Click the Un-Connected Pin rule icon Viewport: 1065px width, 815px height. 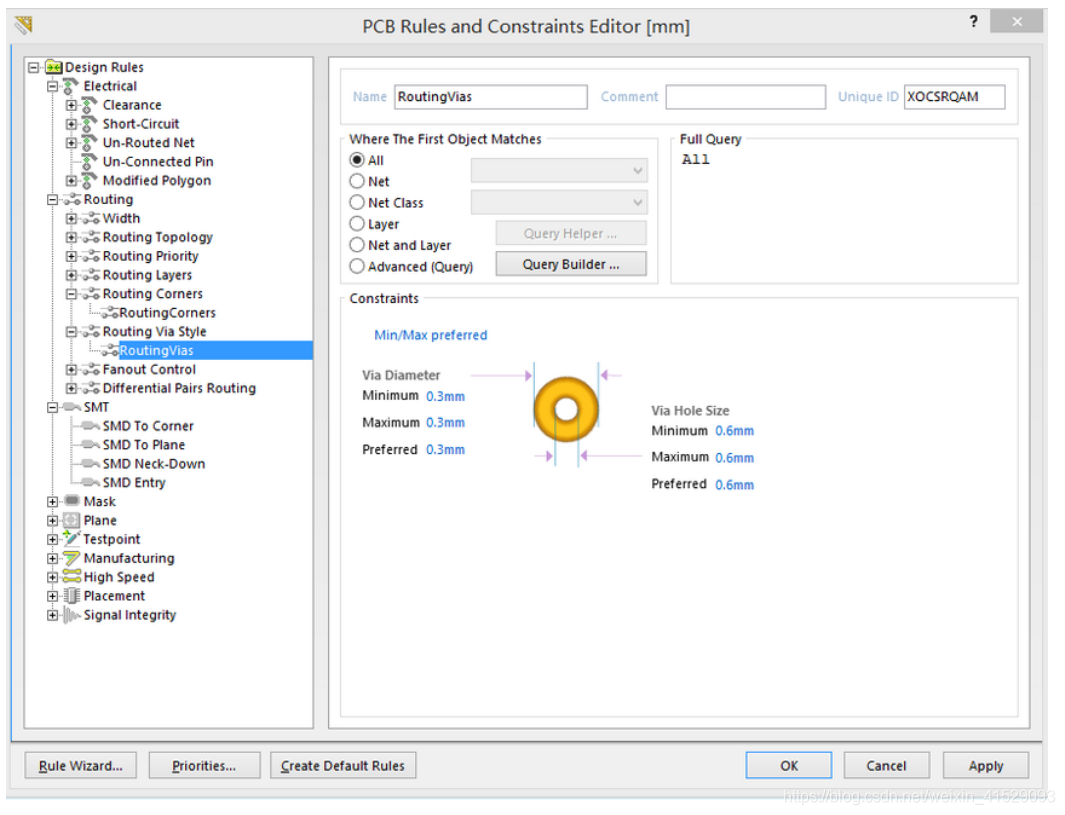pos(90,162)
